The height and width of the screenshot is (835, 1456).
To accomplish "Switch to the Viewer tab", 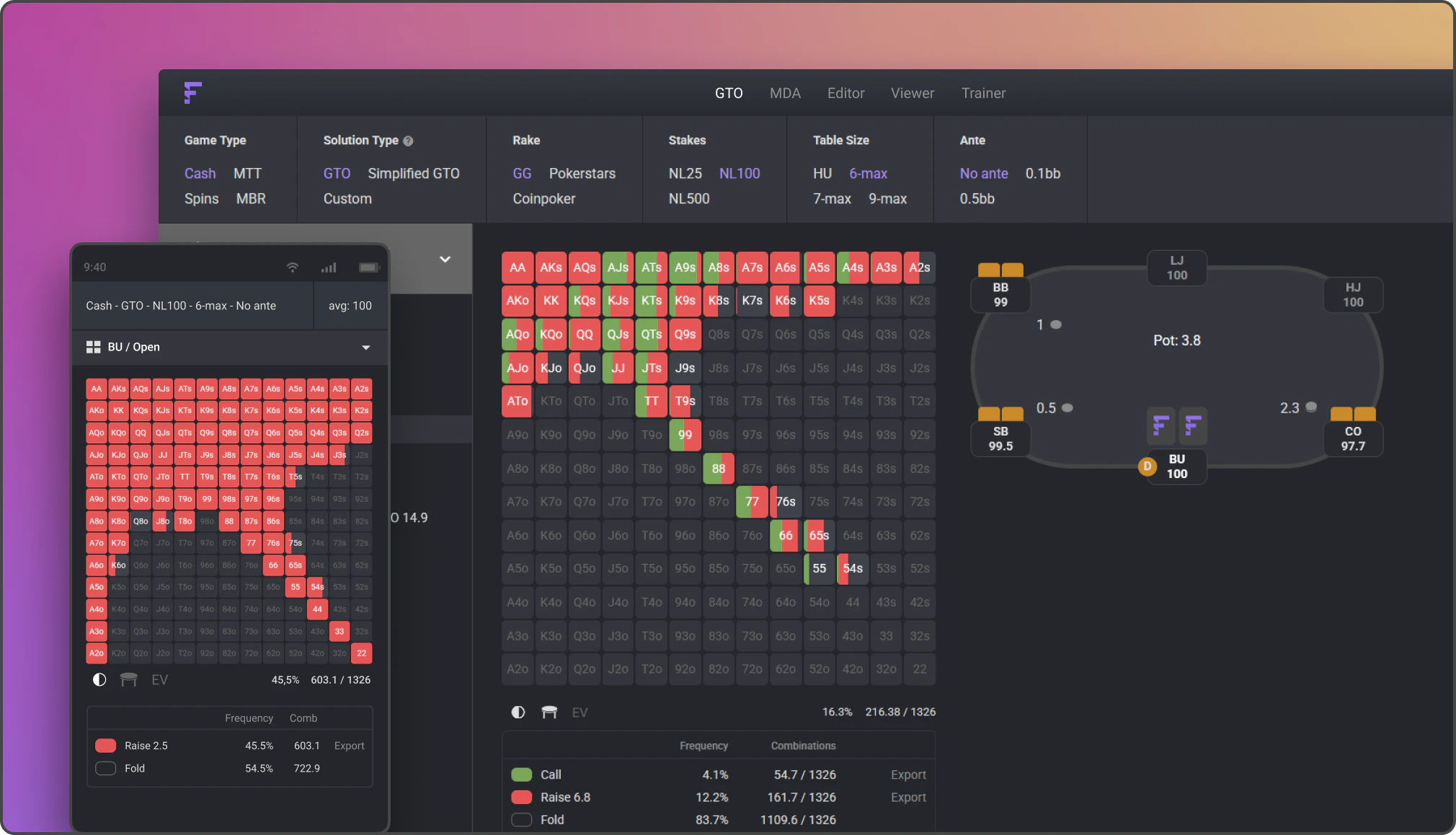I will 912,93.
